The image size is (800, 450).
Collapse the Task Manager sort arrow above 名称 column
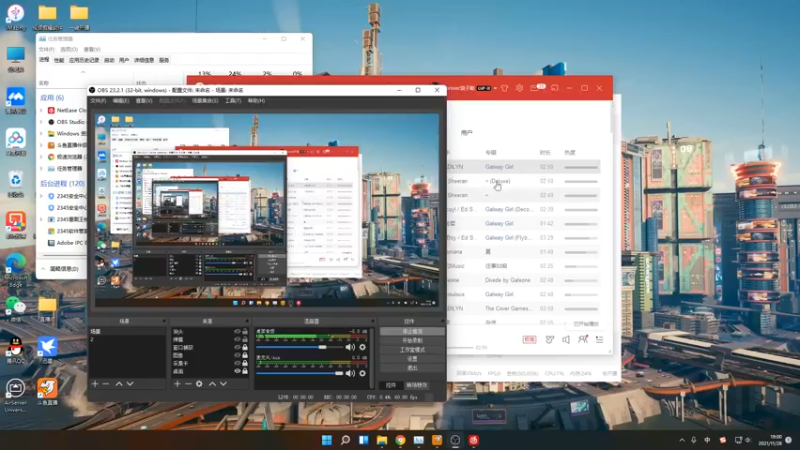[x=83, y=72]
